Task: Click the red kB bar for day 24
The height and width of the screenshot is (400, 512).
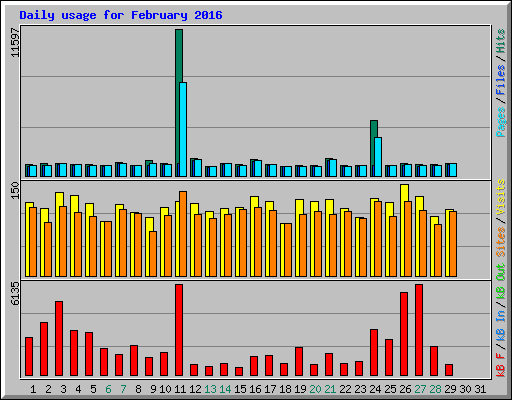Action: [374, 353]
